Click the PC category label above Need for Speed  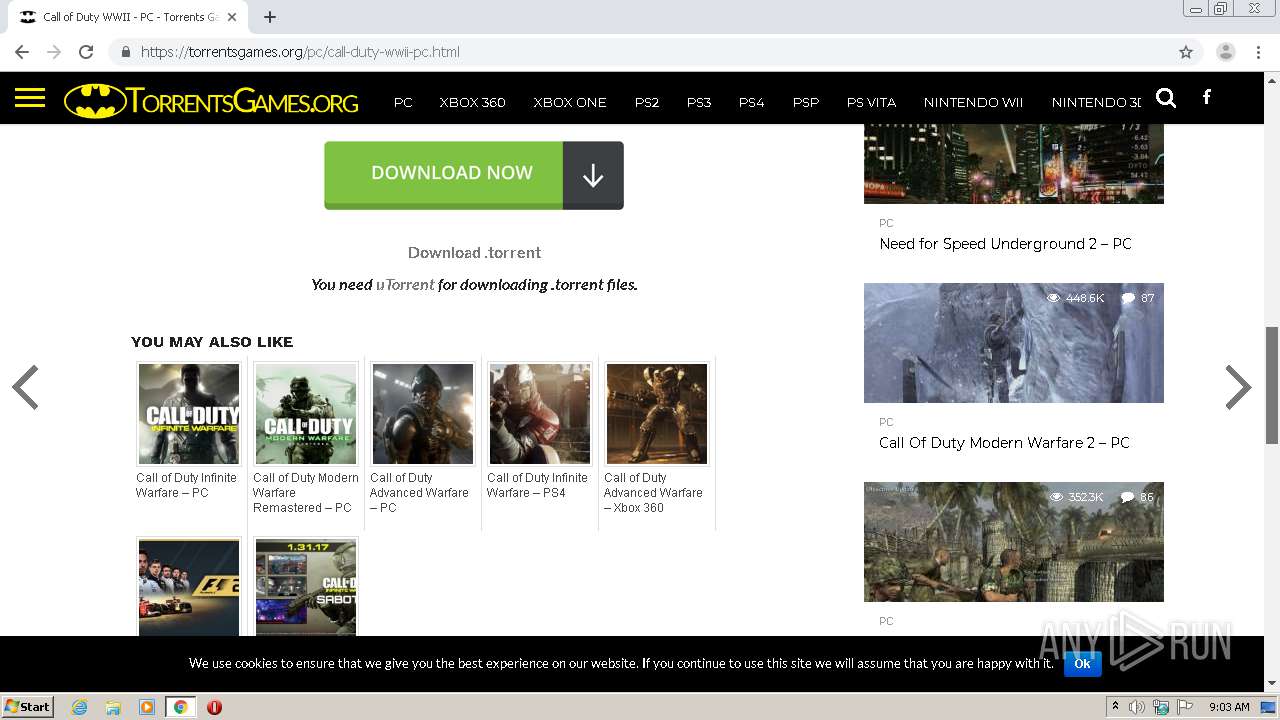pos(886,223)
